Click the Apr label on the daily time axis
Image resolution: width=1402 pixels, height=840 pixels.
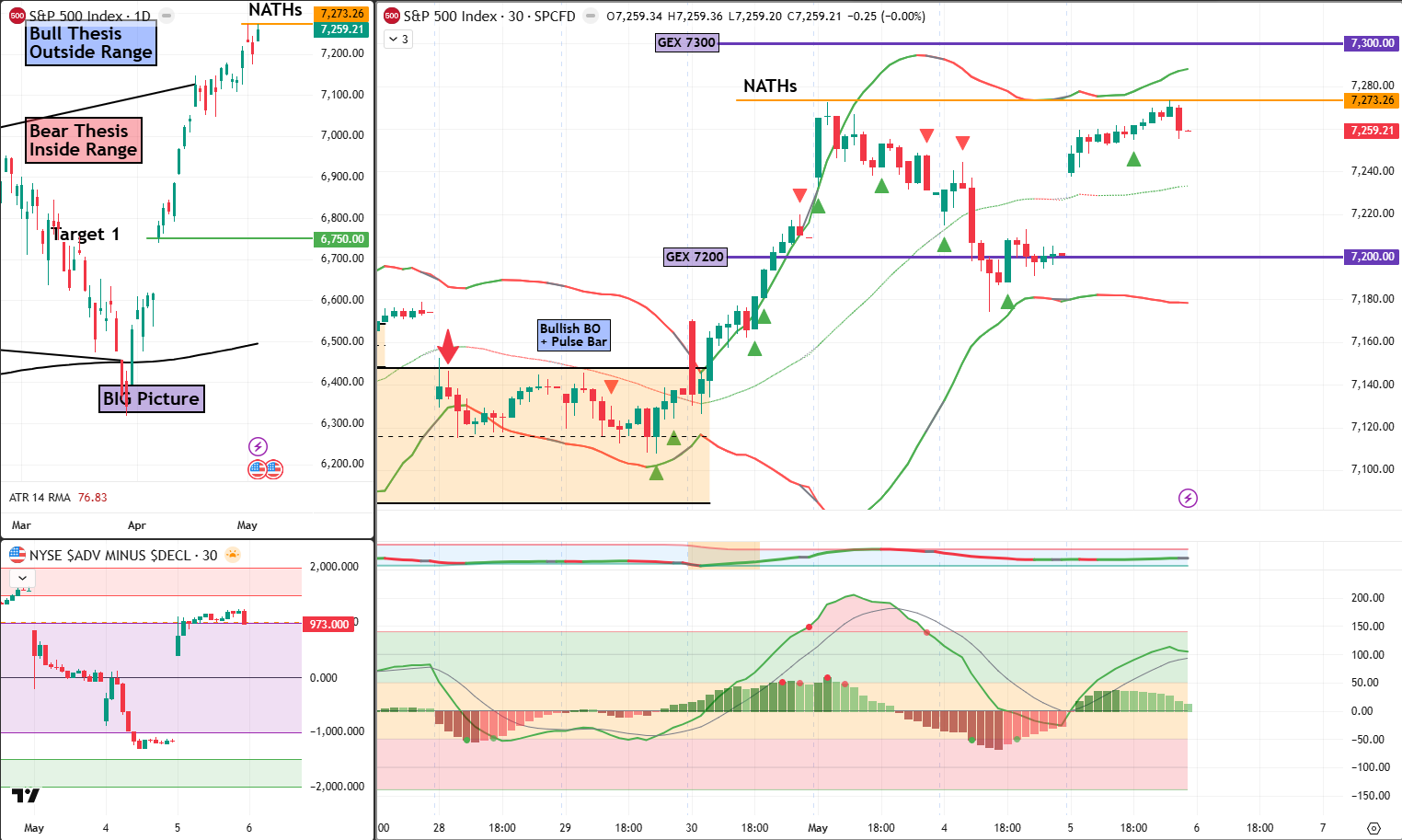(x=136, y=525)
